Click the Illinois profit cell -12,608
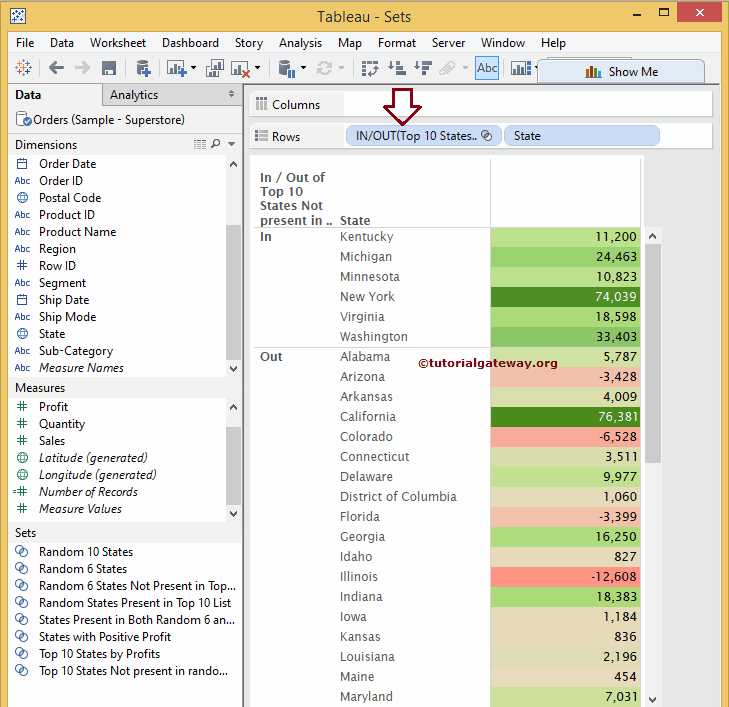 (x=565, y=576)
